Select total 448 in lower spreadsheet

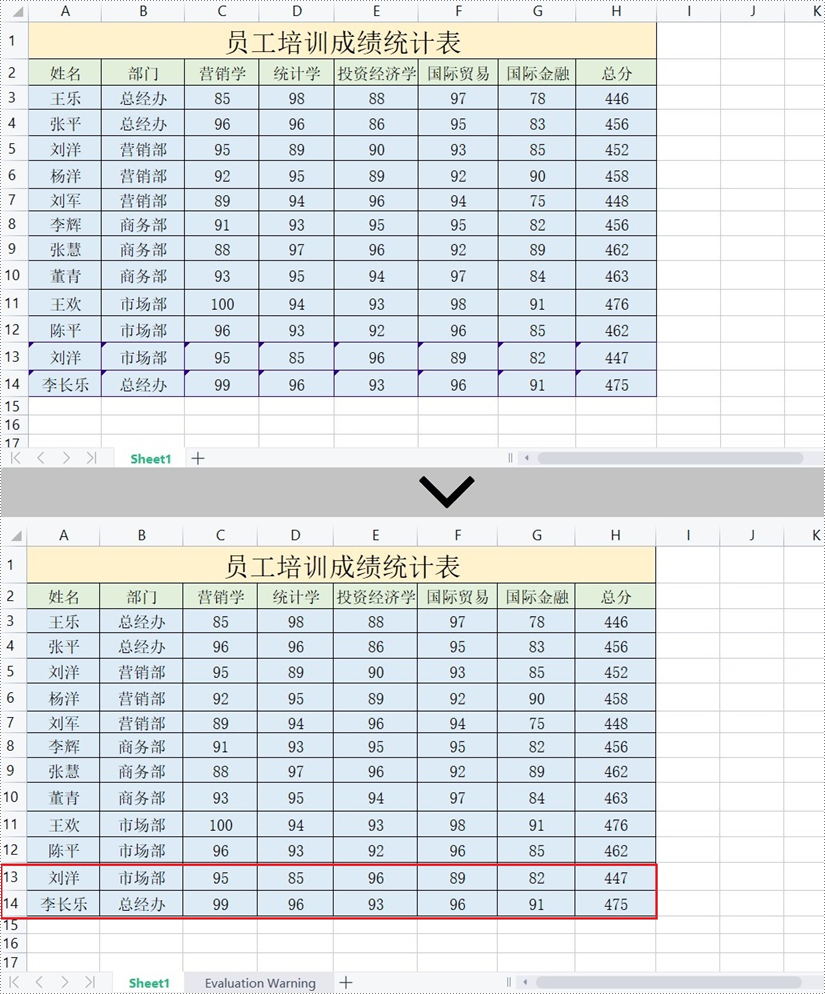615,723
